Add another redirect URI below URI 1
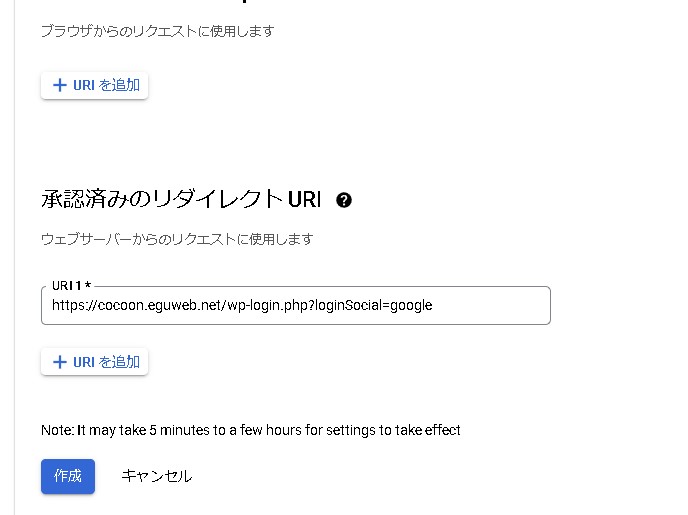Screen dimensions: 688x515 (95, 362)
